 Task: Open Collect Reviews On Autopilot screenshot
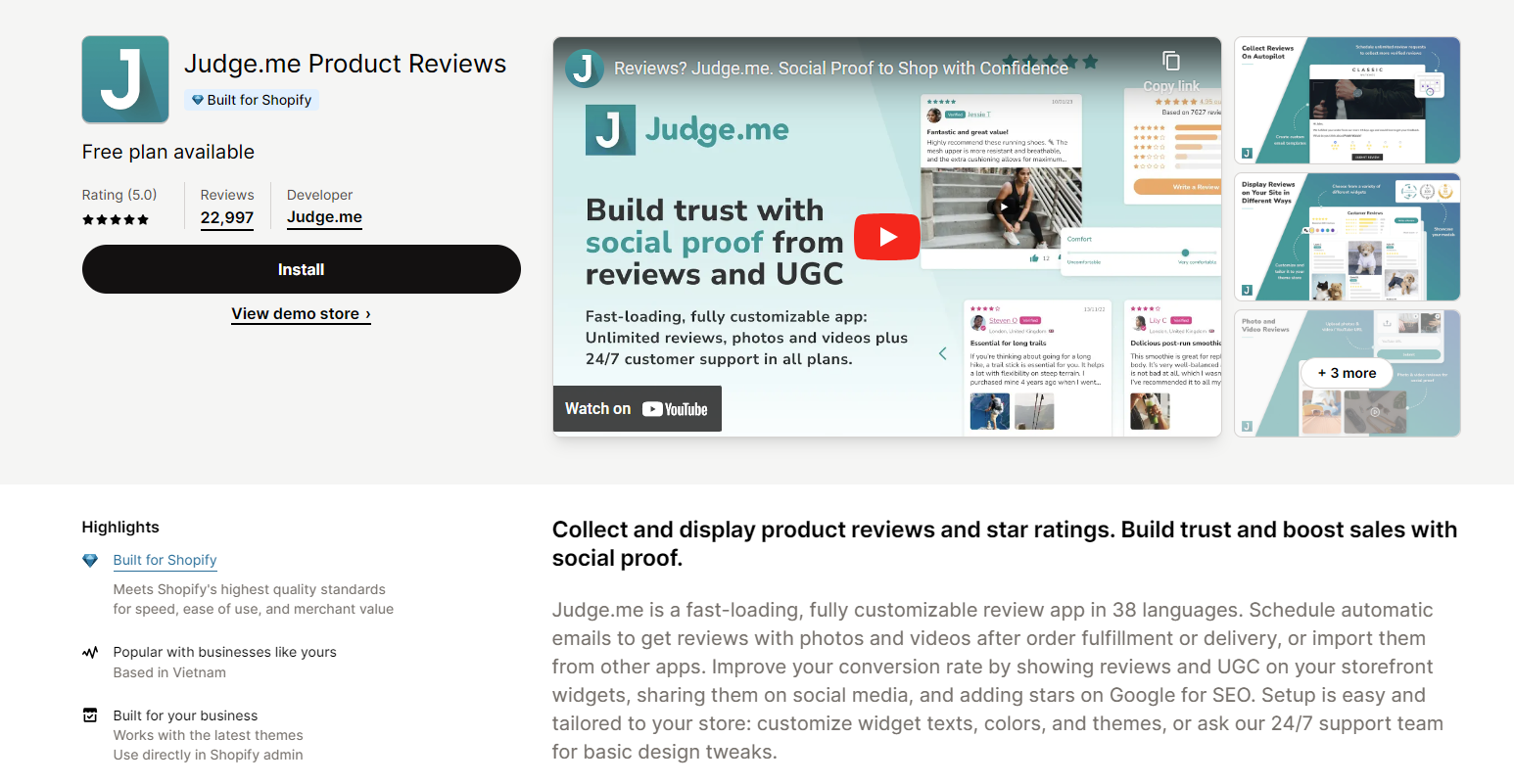1347,100
